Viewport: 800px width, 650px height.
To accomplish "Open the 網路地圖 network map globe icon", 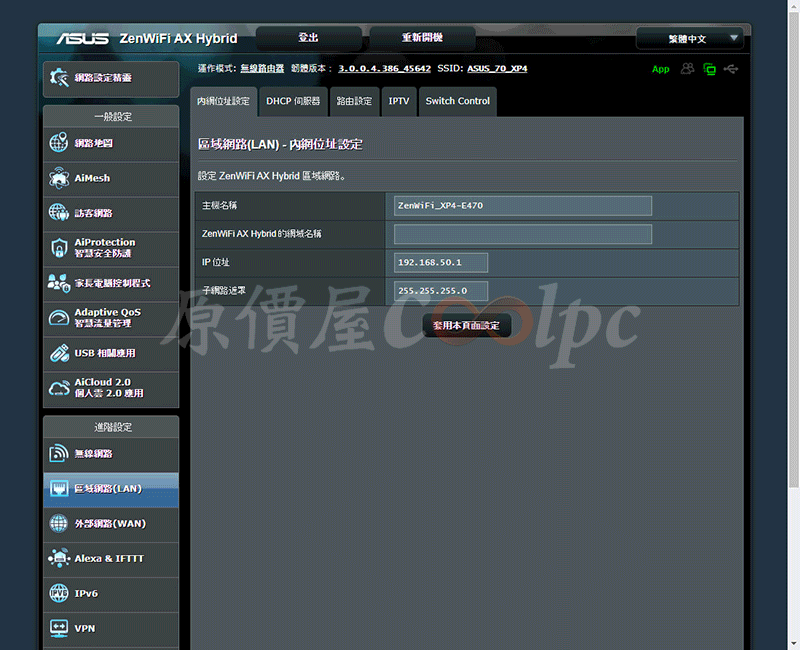I will pos(59,142).
